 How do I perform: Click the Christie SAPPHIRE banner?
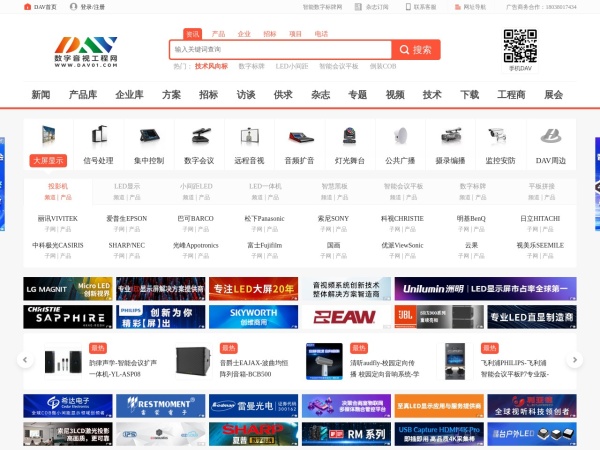(x=68, y=317)
